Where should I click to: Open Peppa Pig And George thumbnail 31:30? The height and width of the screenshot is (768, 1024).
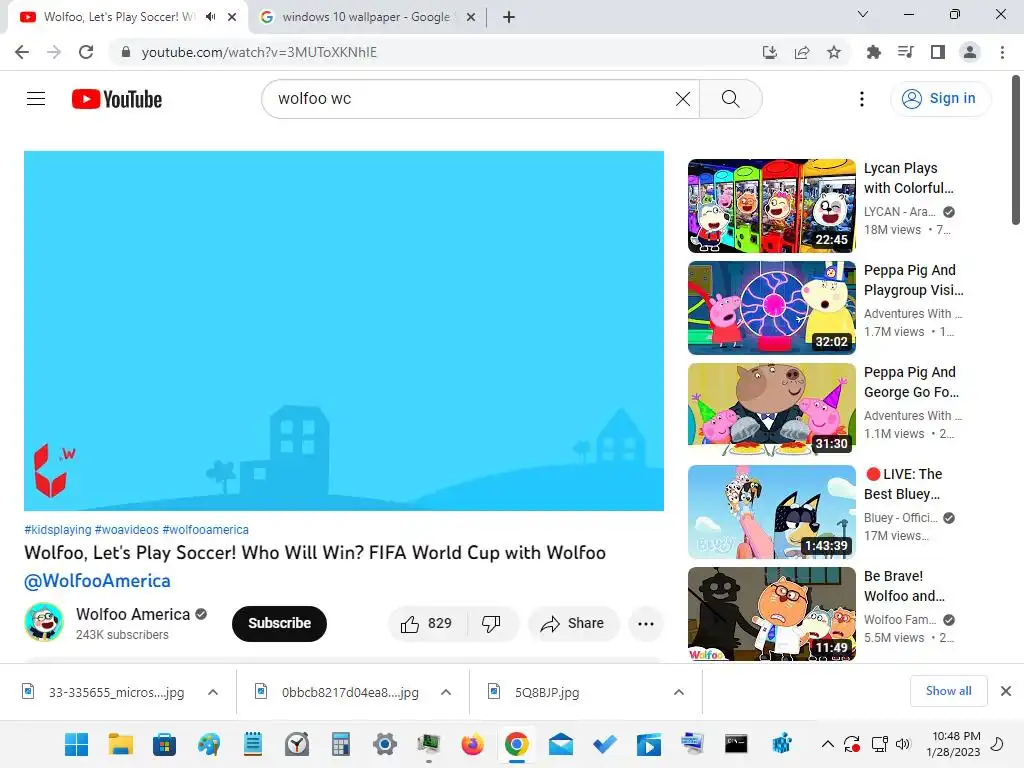click(x=772, y=409)
